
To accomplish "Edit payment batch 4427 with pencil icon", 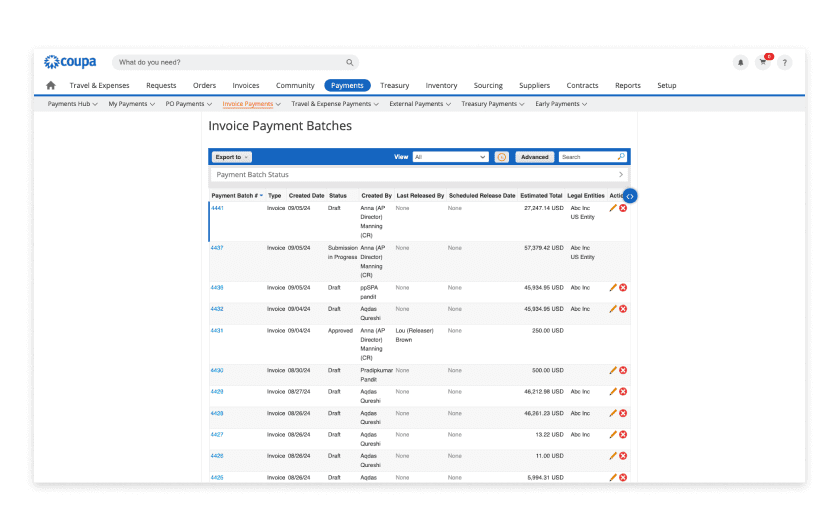I will pos(613,435).
